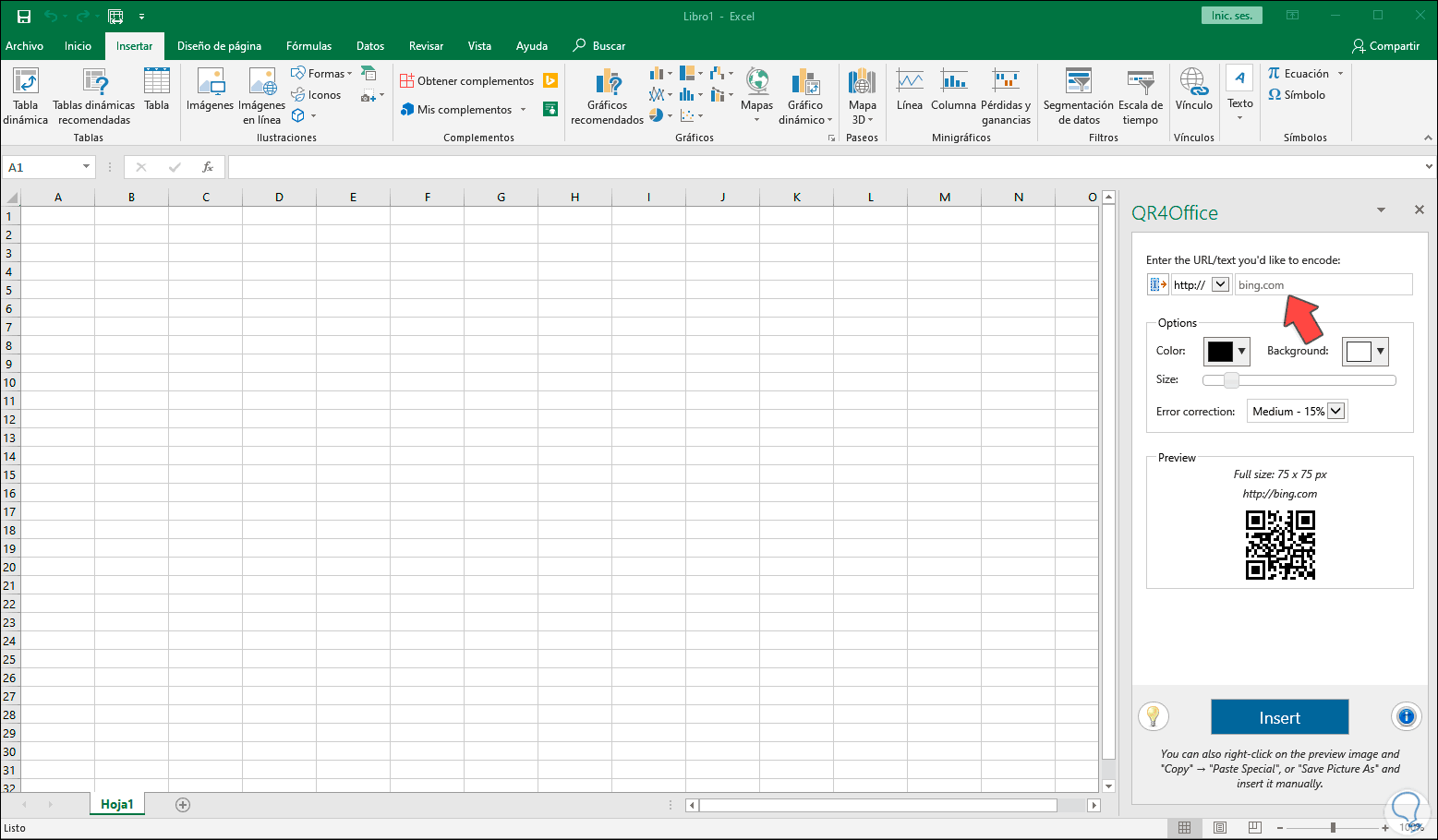Add a new sheet with the plus icon

pos(183,805)
